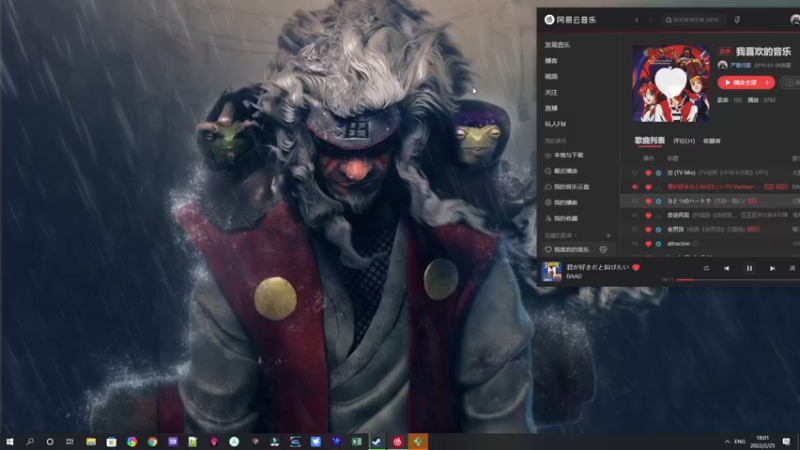Unlike the song 空 (TV Mix)
Image resolution: width=800 pixels, height=450 pixels.
click(x=648, y=173)
